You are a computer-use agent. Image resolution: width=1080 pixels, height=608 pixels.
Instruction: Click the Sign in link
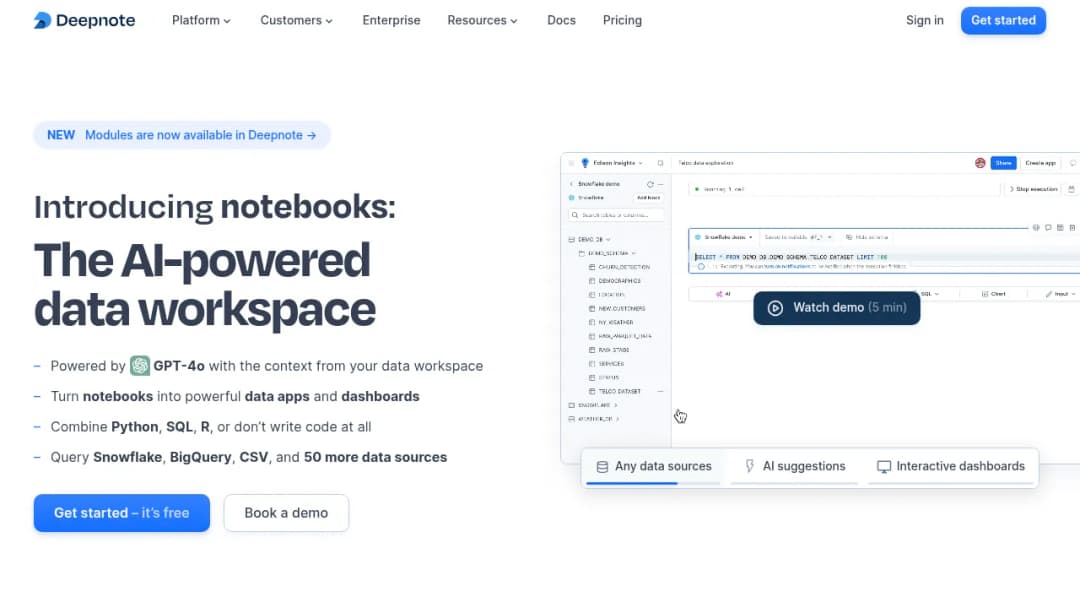tap(924, 21)
